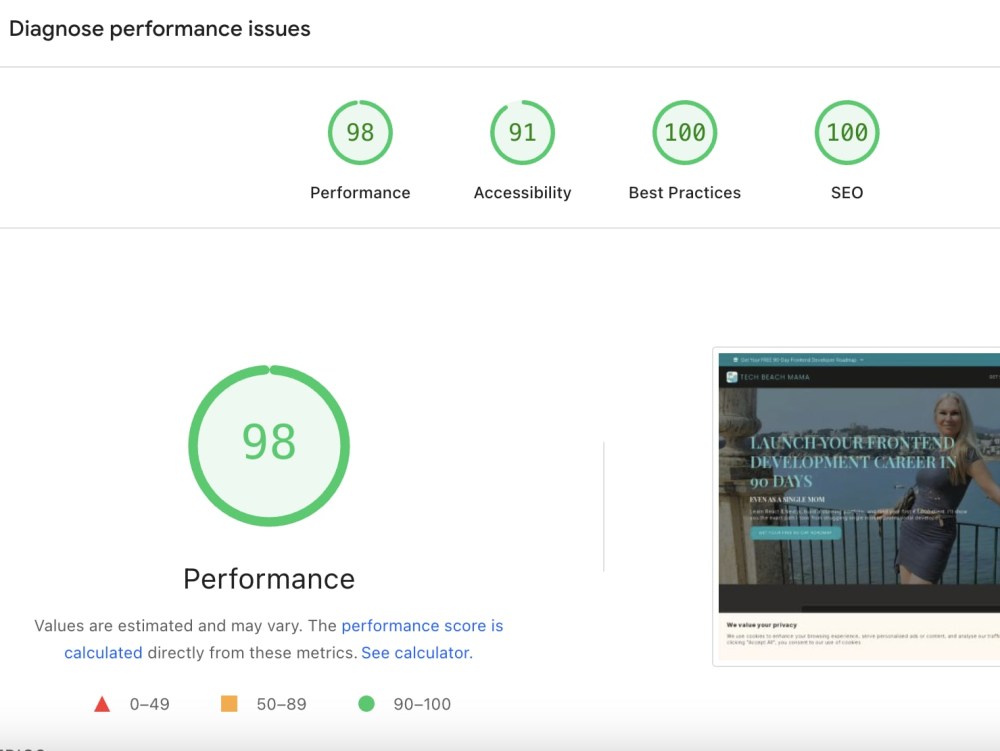The width and height of the screenshot is (1000, 751).
Task: Open the Tech Beach Mama page screenshot thumbnail
Action: (x=857, y=507)
